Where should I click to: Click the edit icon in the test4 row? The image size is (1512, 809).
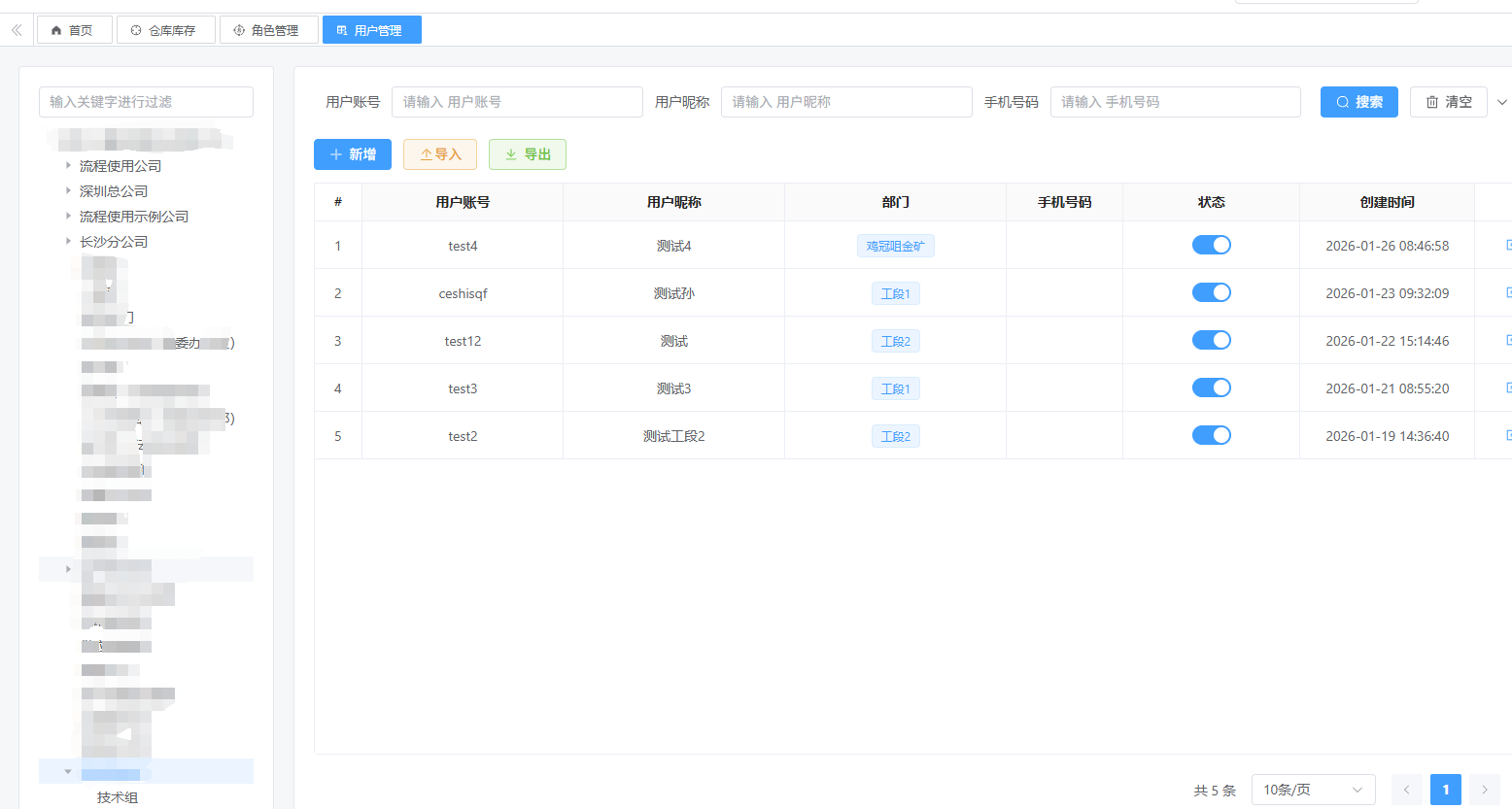pos(1508,245)
